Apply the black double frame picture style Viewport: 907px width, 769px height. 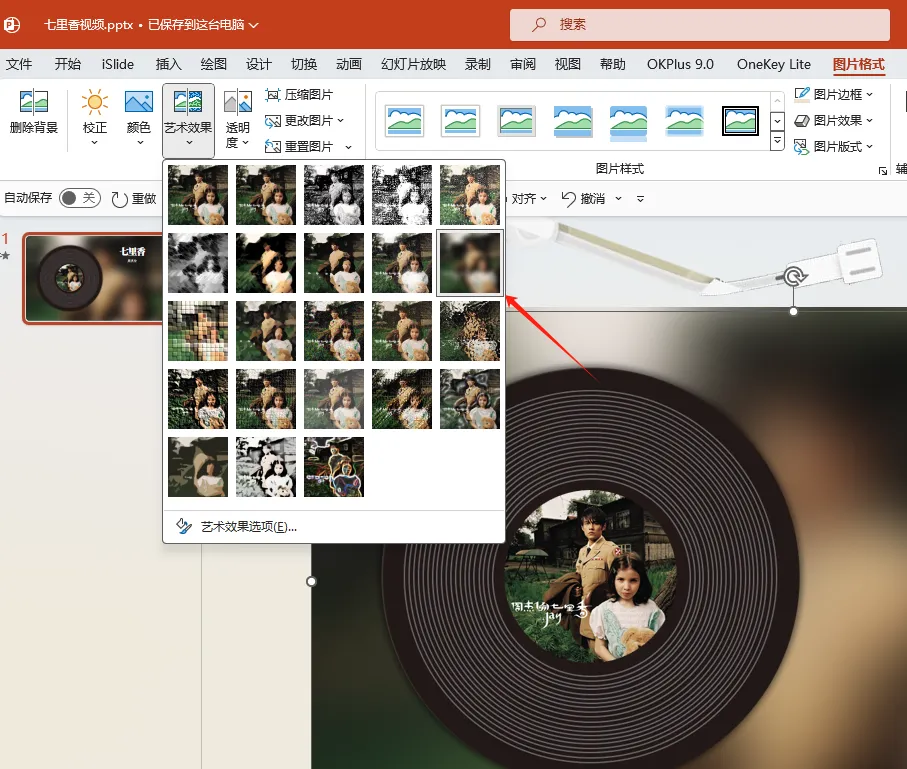[x=740, y=120]
